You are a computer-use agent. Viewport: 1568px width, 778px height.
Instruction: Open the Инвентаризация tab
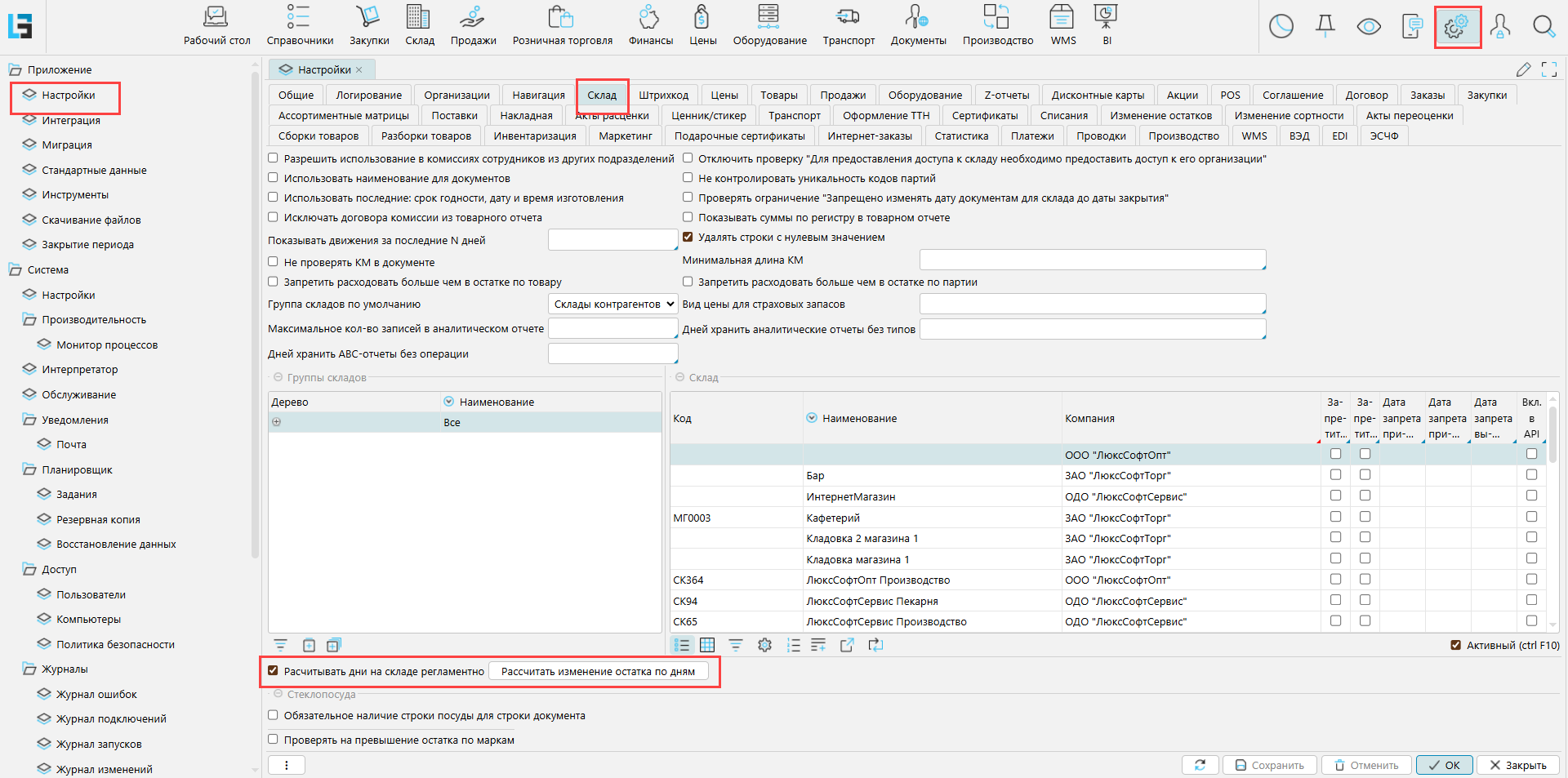(x=534, y=136)
